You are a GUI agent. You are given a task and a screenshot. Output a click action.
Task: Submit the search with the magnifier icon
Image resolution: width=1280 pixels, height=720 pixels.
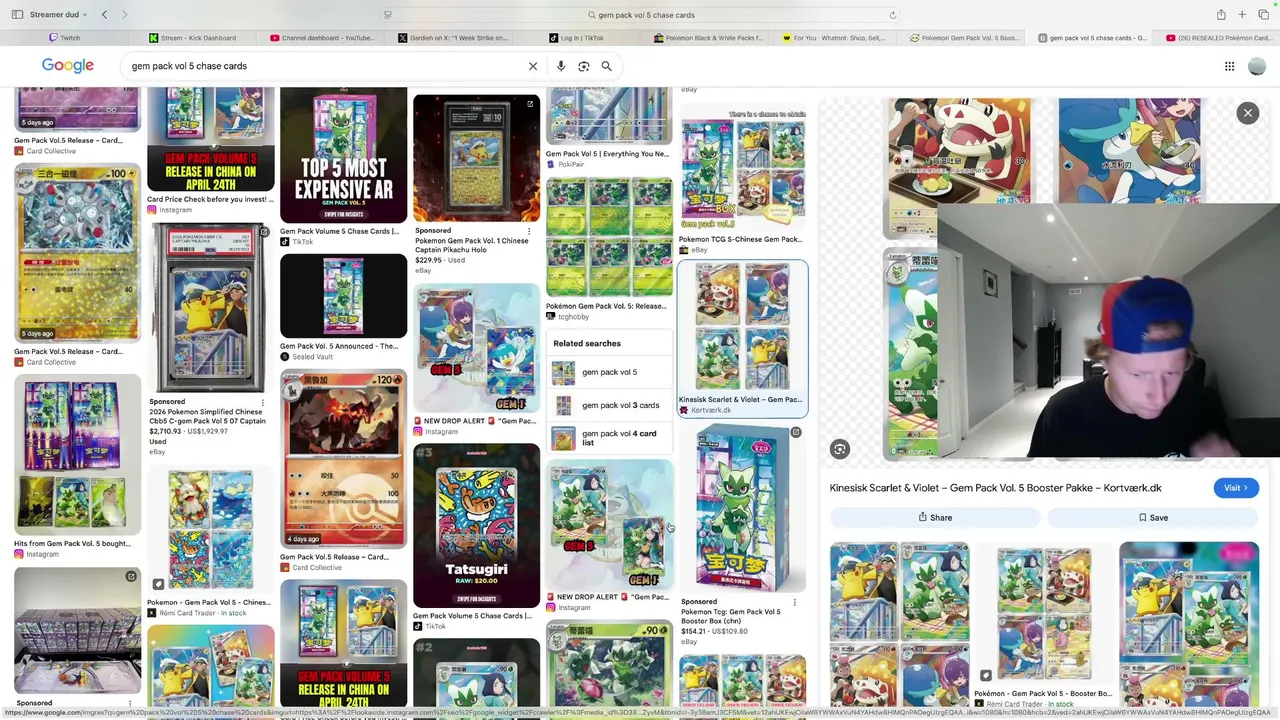point(606,66)
